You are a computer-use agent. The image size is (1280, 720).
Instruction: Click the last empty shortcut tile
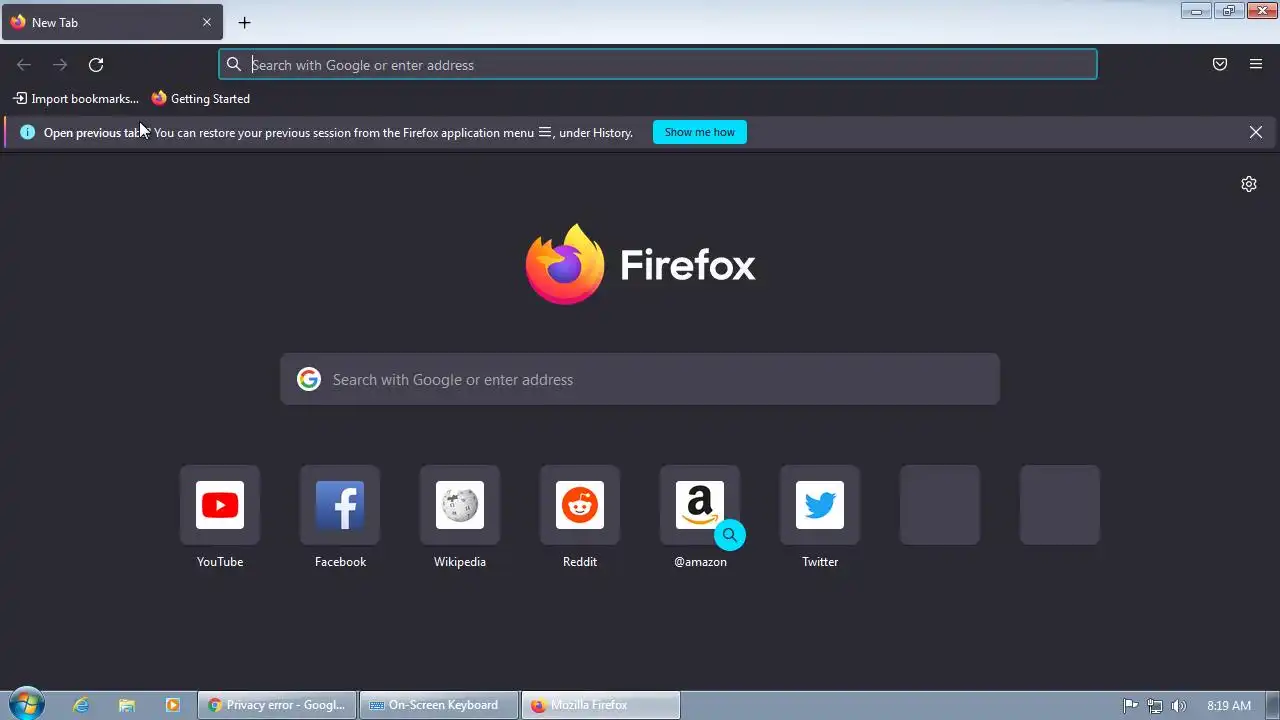coord(1060,505)
